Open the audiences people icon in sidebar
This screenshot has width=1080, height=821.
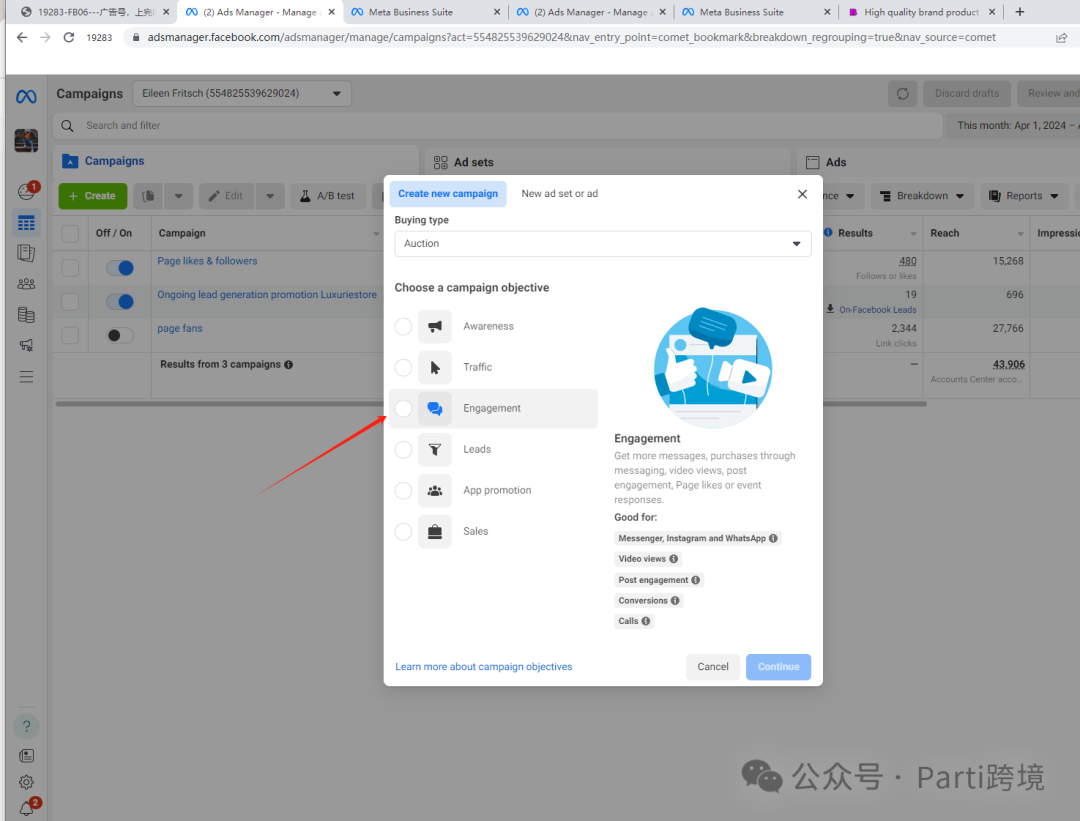pos(26,284)
